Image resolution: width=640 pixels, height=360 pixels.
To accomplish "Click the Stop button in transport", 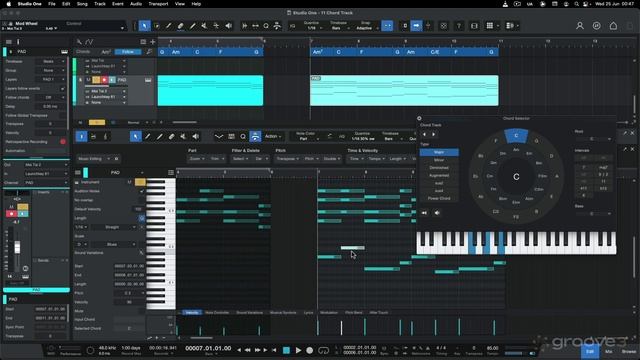I will 286,350.
